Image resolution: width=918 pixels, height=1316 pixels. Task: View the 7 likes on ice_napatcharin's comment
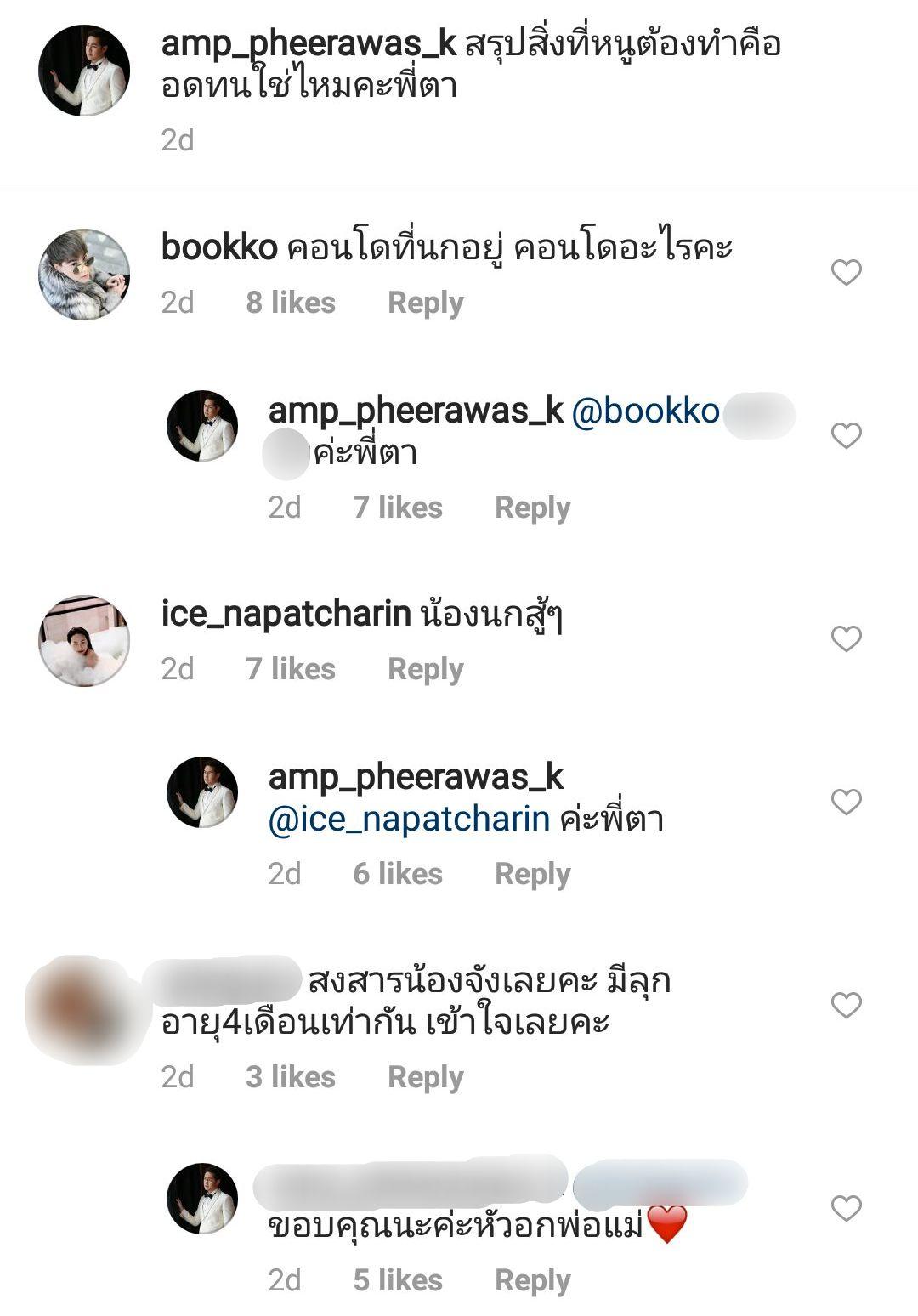[x=291, y=669]
